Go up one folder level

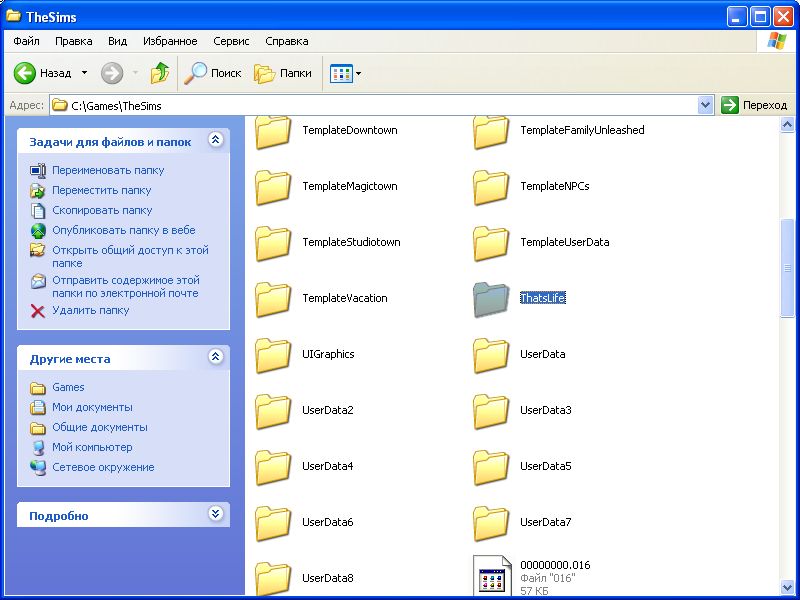[160, 73]
